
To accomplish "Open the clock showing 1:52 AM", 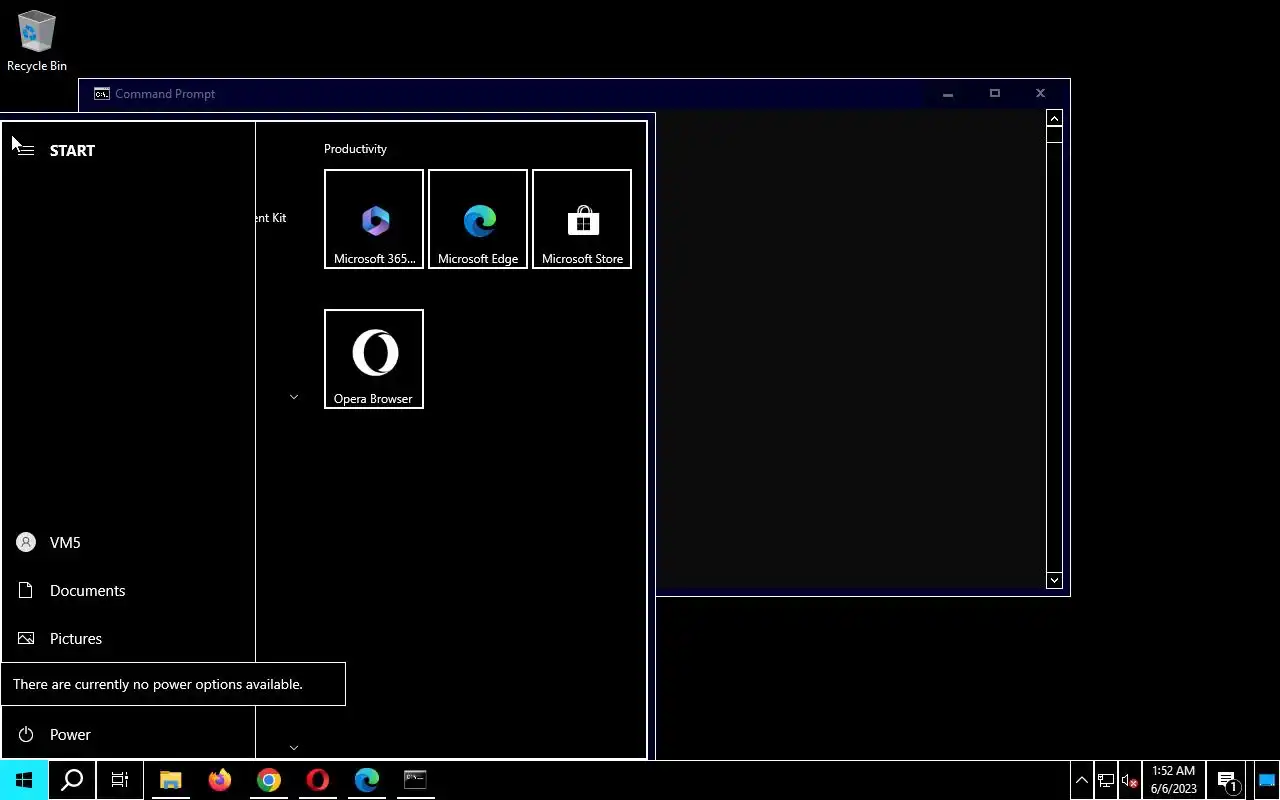I will coord(1174,780).
